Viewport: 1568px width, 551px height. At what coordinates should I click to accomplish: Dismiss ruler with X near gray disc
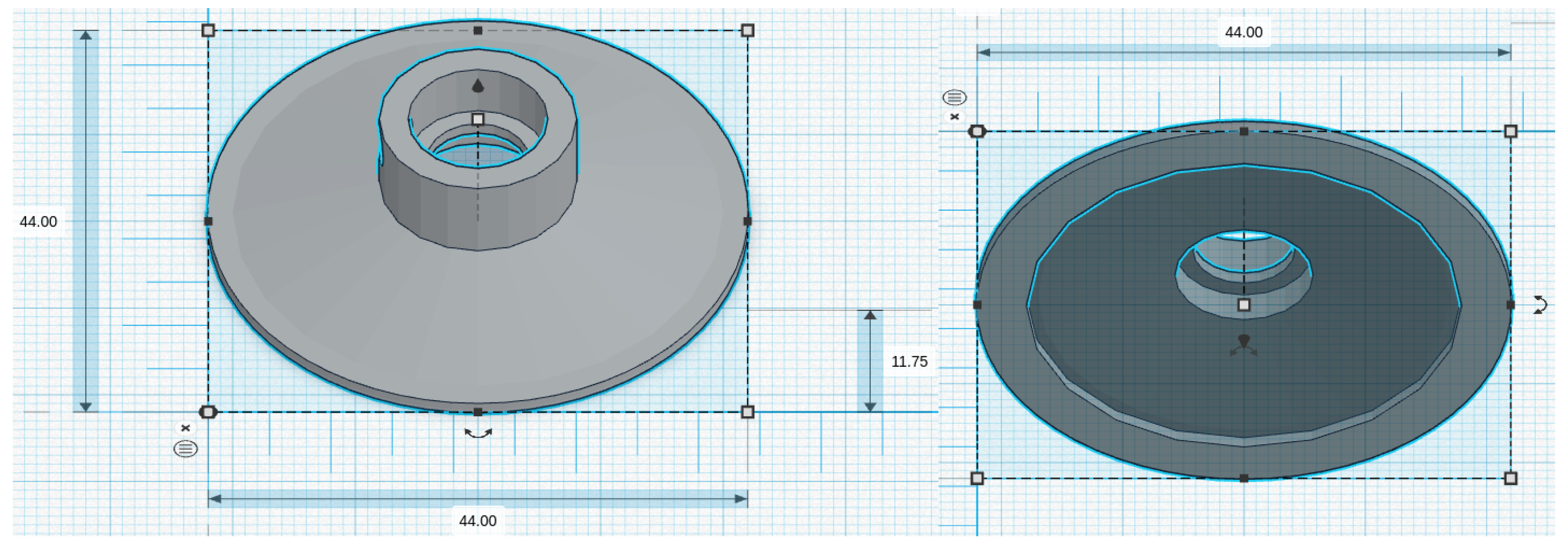[x=185, y=428]
